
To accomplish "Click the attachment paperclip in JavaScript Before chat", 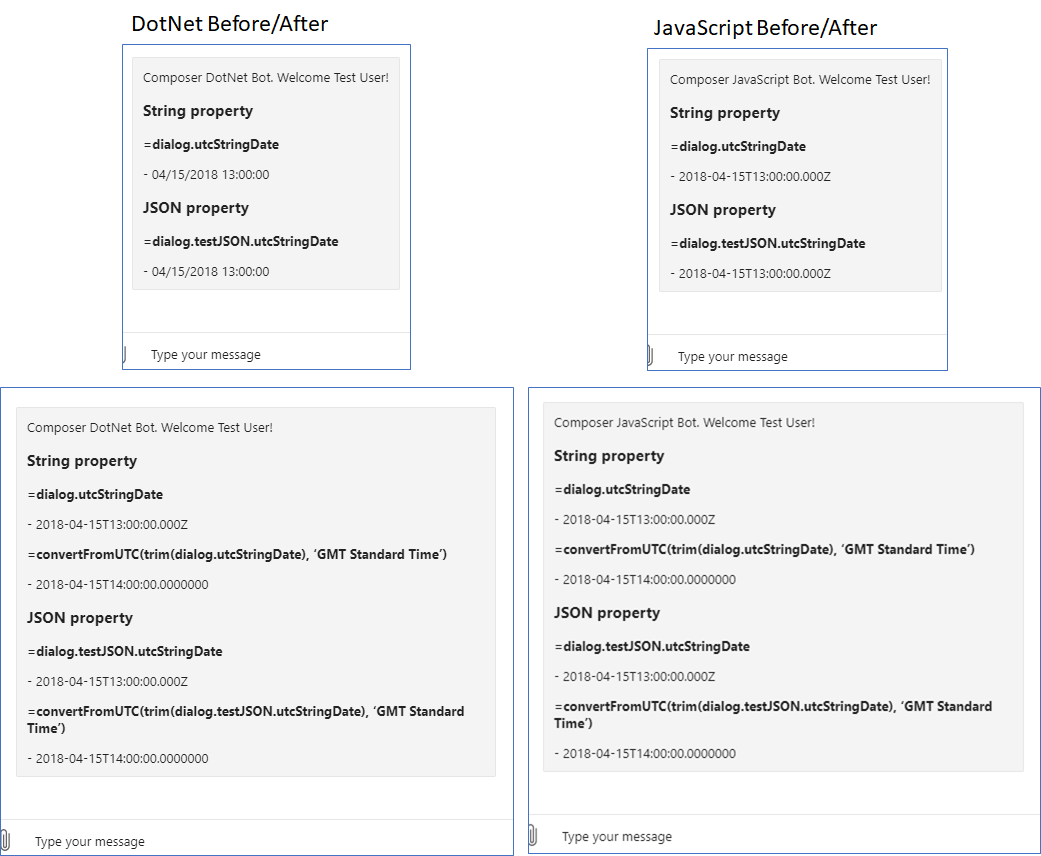I will [651, 354].
